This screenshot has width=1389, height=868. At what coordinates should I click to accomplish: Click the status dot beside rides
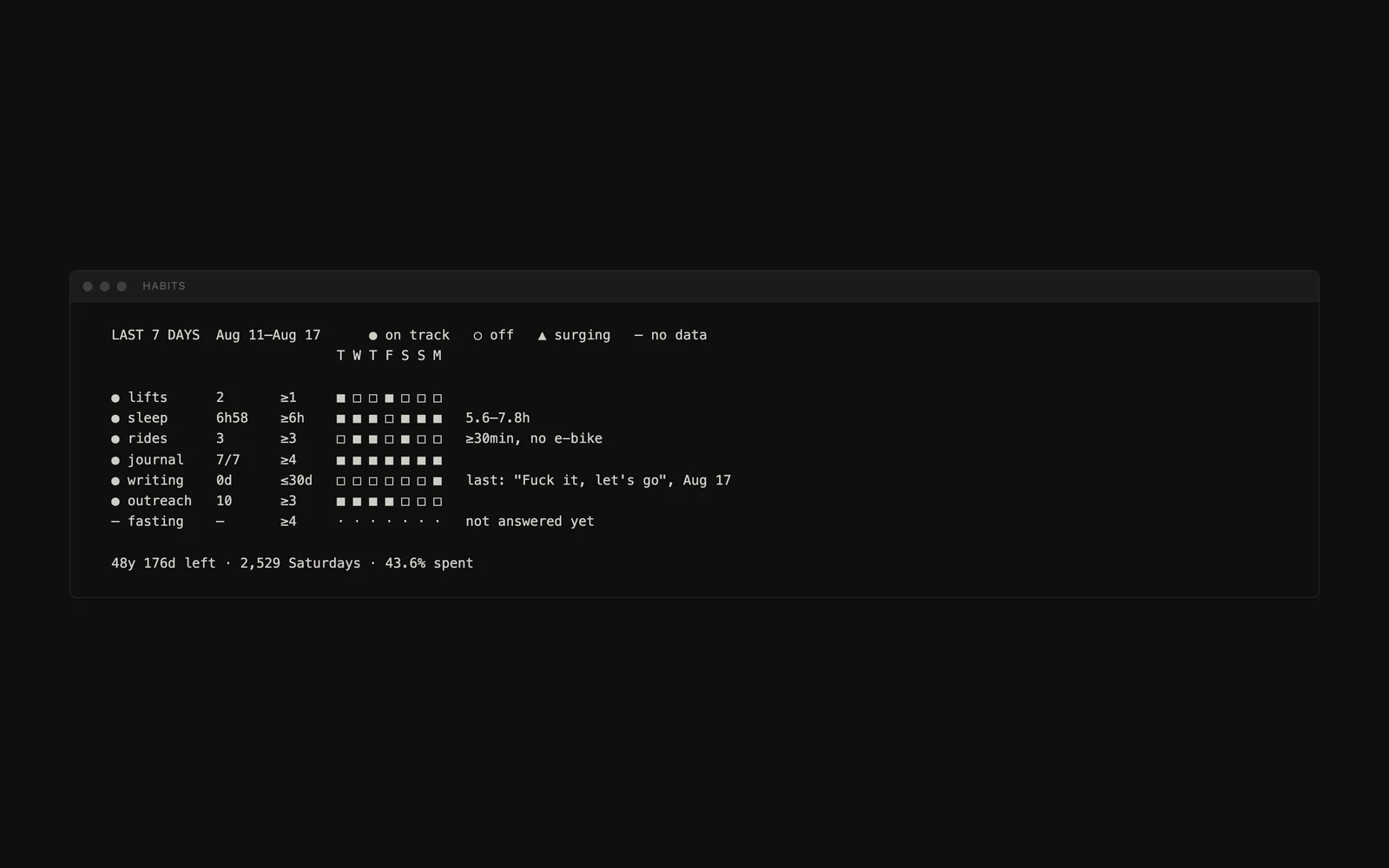(x=115, y=439)
